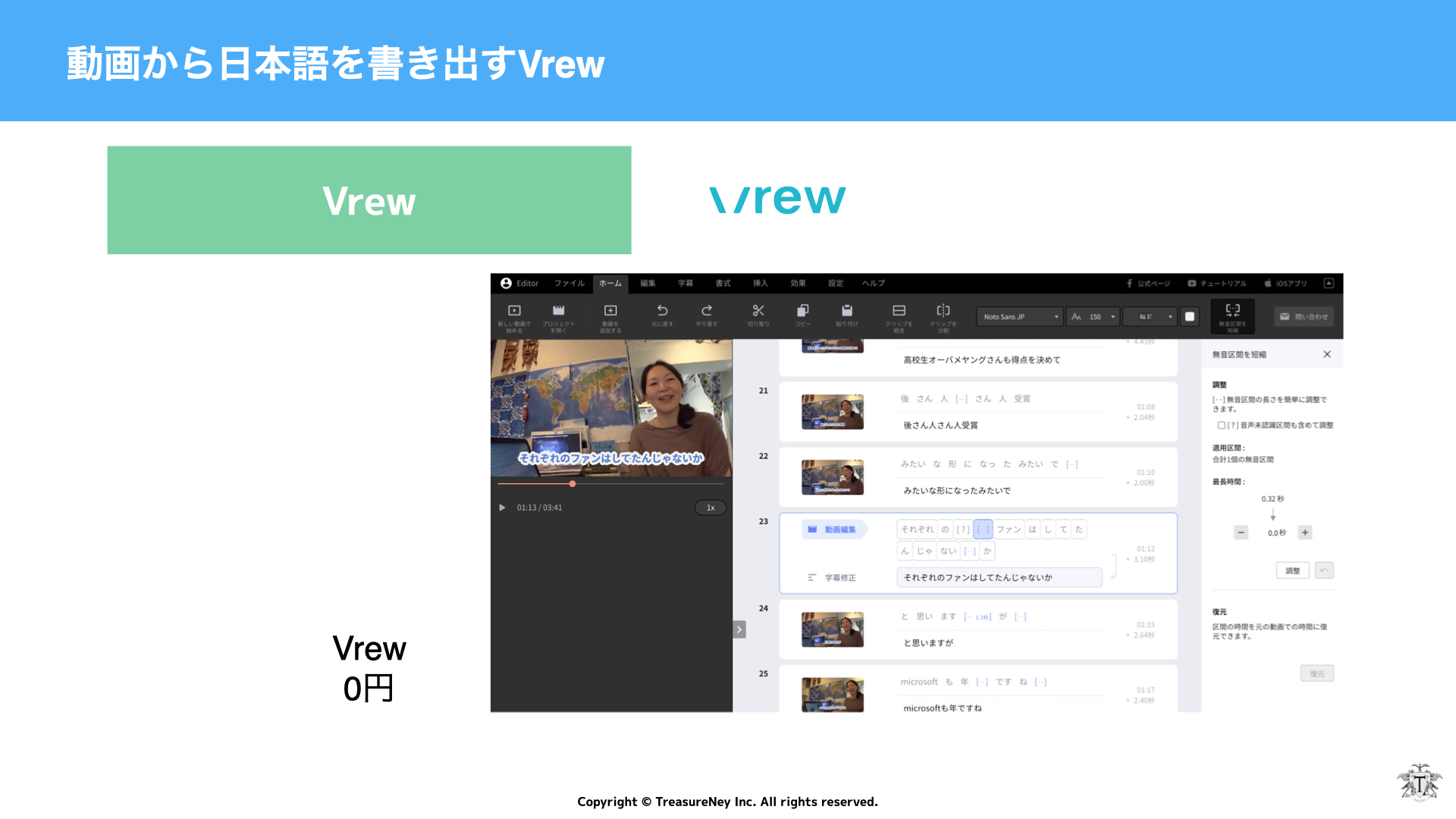This screenshot has height=819, width=1456.
Task: Decrease silence length with minus button
Action: (1241, 532)
